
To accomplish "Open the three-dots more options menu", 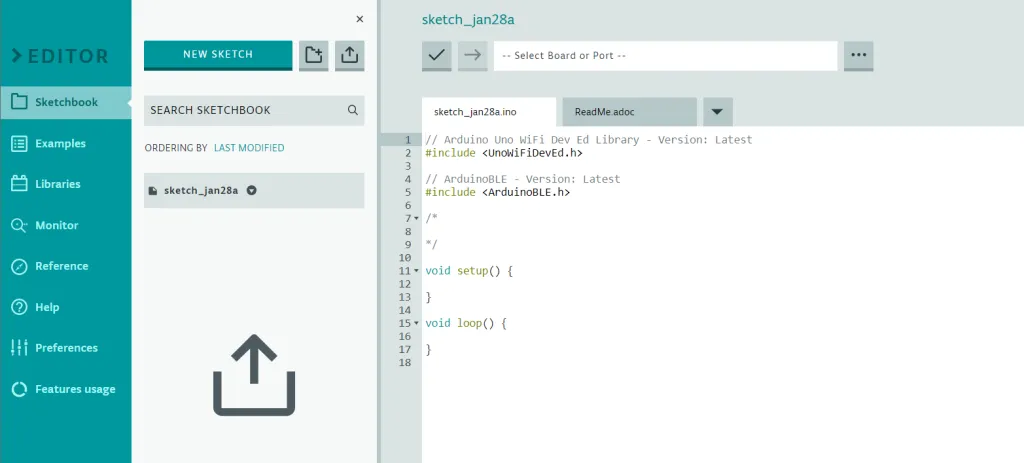I will tap(858, 56).
